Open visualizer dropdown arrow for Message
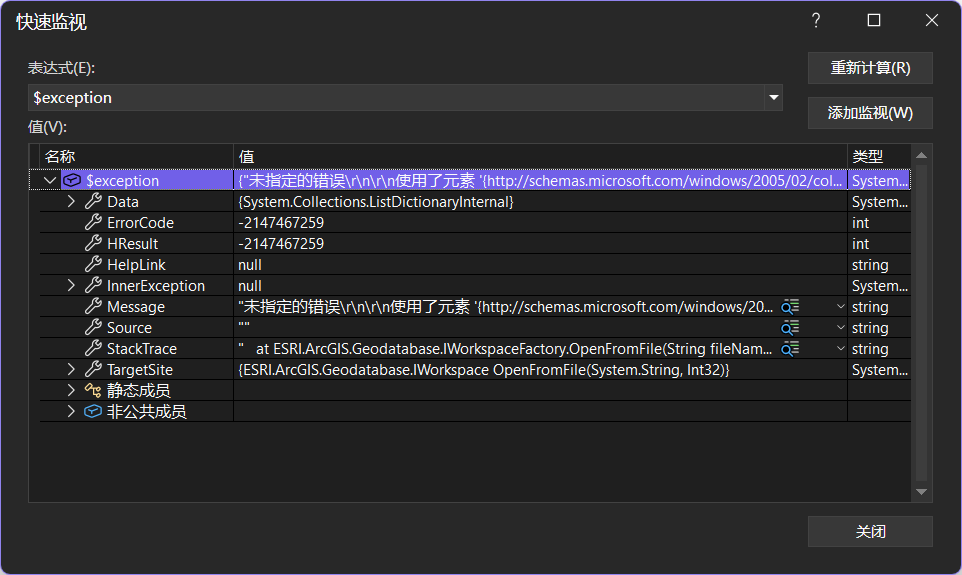 [x=841, y=306]
